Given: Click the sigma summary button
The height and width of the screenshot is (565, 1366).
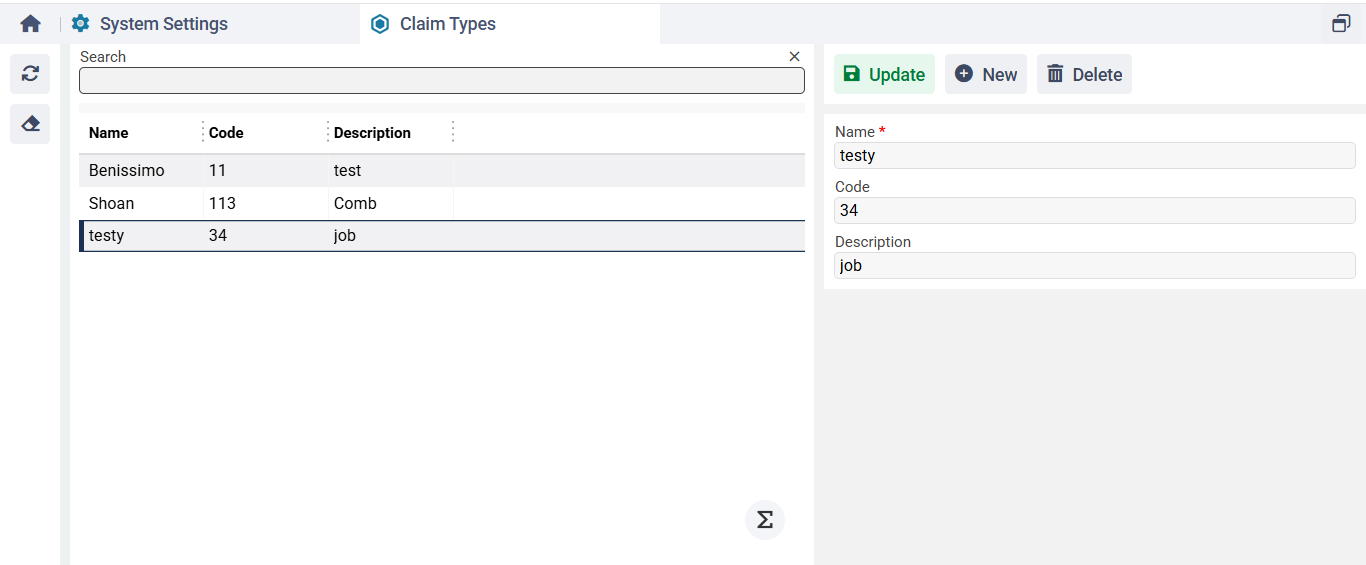Looking at the screenshot, I should tap(765, 520).
